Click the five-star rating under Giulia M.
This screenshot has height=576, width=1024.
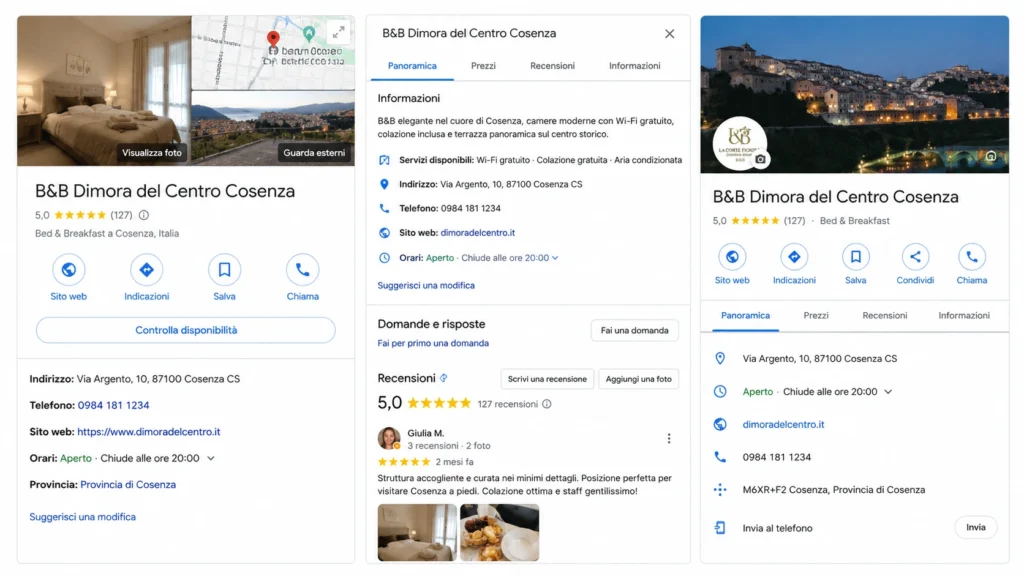click(x=404, y=462)
